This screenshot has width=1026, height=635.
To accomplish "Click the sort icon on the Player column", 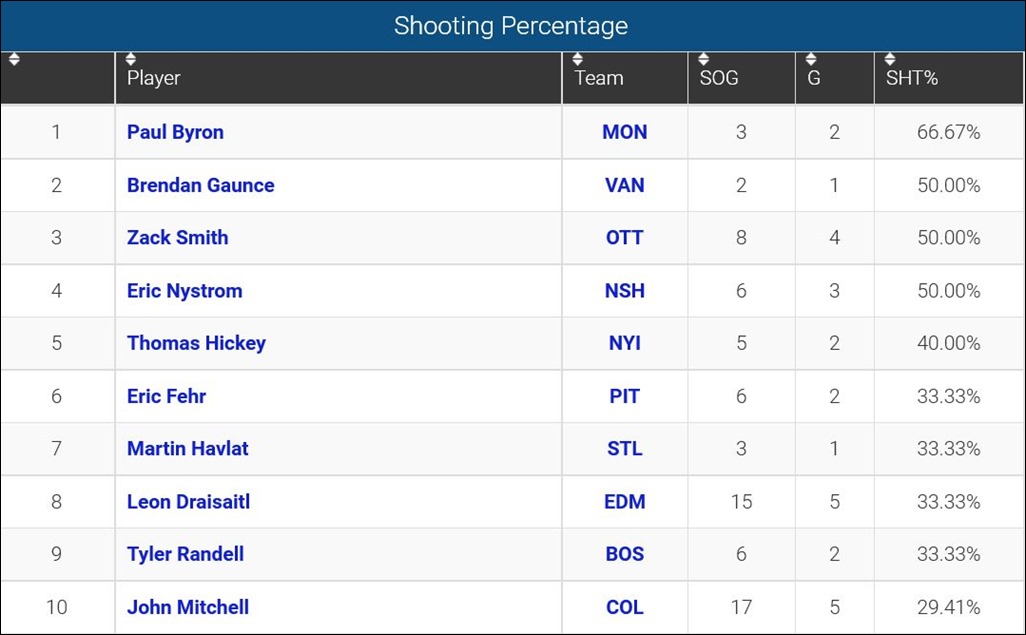I will 131,60.
